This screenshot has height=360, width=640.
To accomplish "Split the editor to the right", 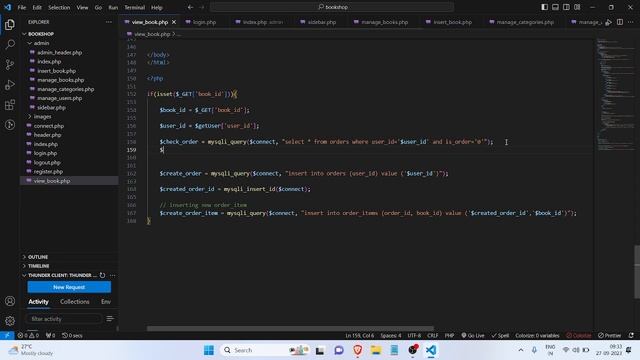I will point(620,22).
